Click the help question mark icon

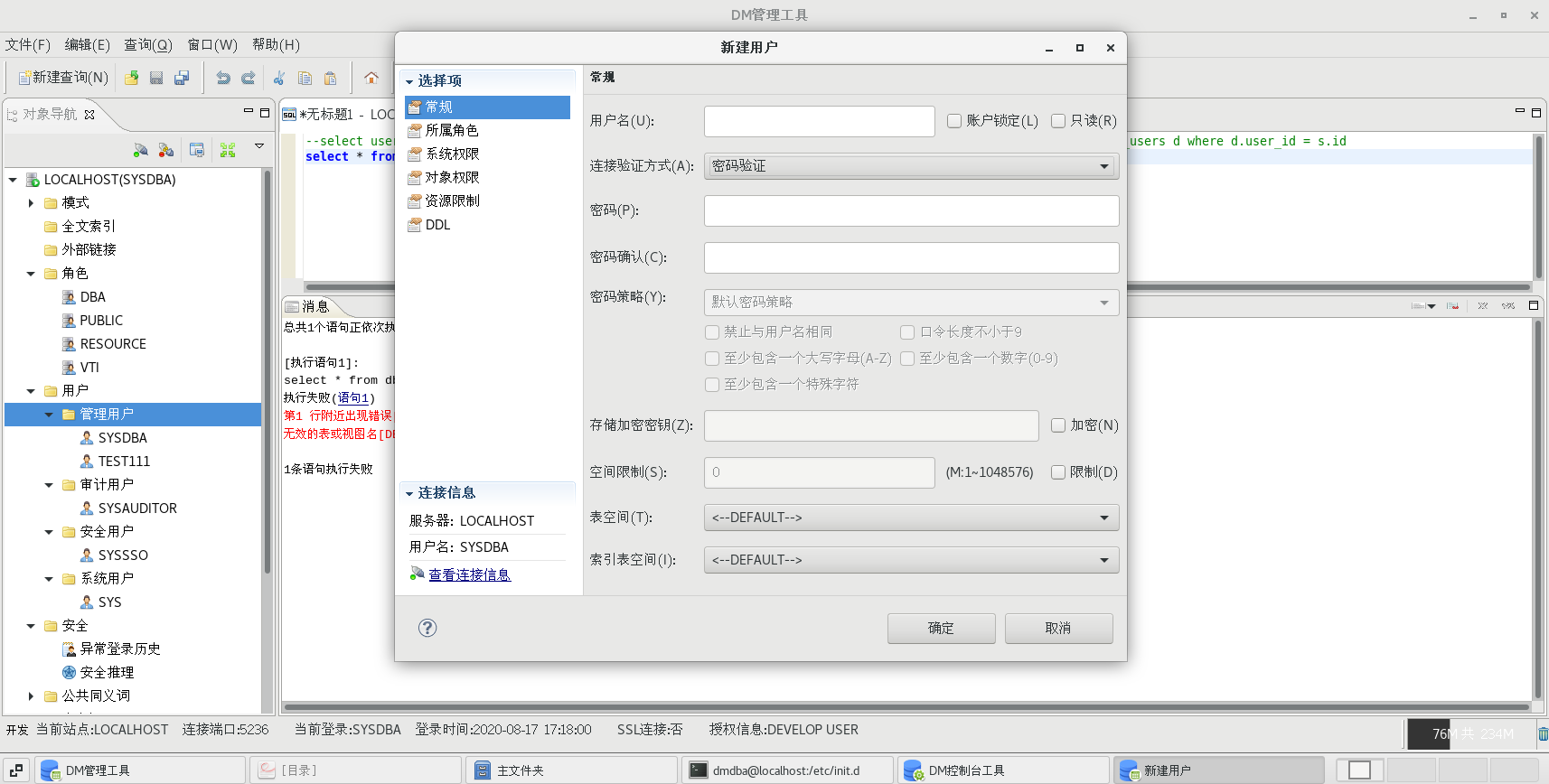pos(427,628)
